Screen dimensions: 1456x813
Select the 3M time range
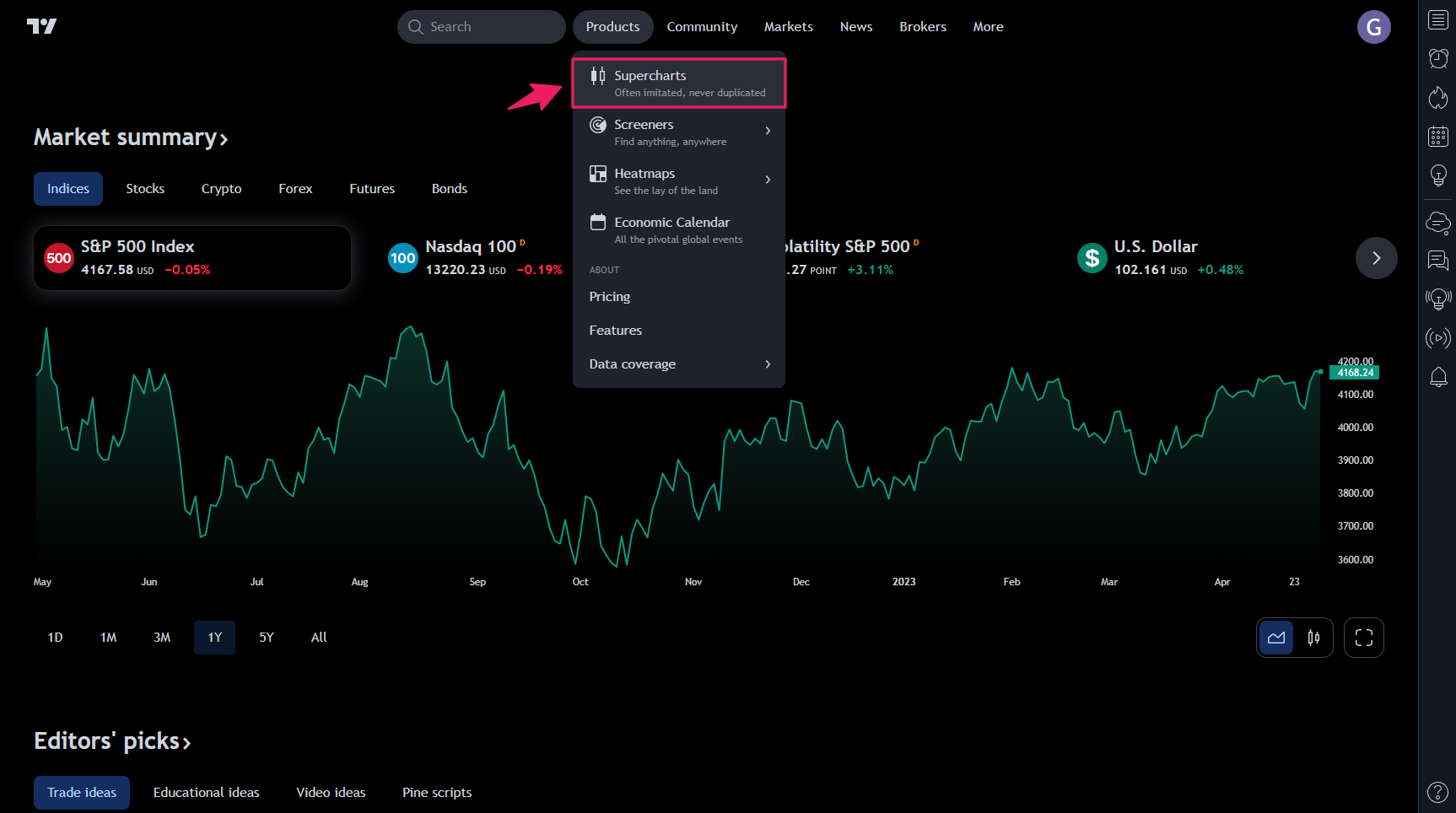pos(162,638)
